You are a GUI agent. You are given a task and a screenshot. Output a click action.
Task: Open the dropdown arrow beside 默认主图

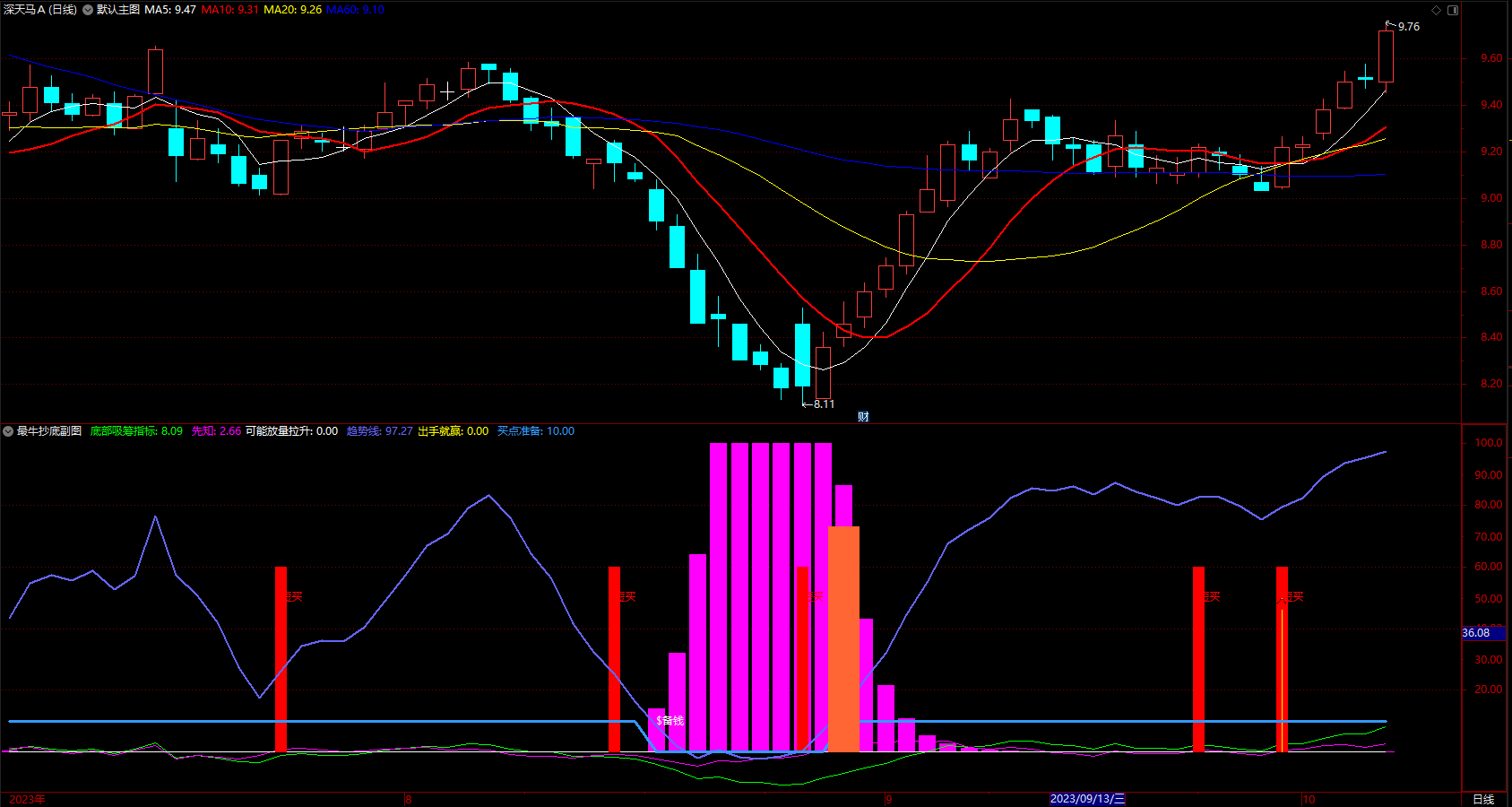(x=88, y=10)
